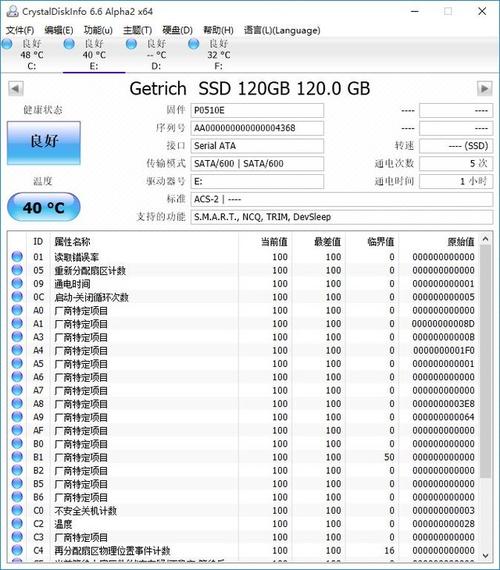This screenshot has height=570, width=500.
Task: Open the 语言(L)(Language) menu
Action: pyautogui.click(x=282, y=30)
